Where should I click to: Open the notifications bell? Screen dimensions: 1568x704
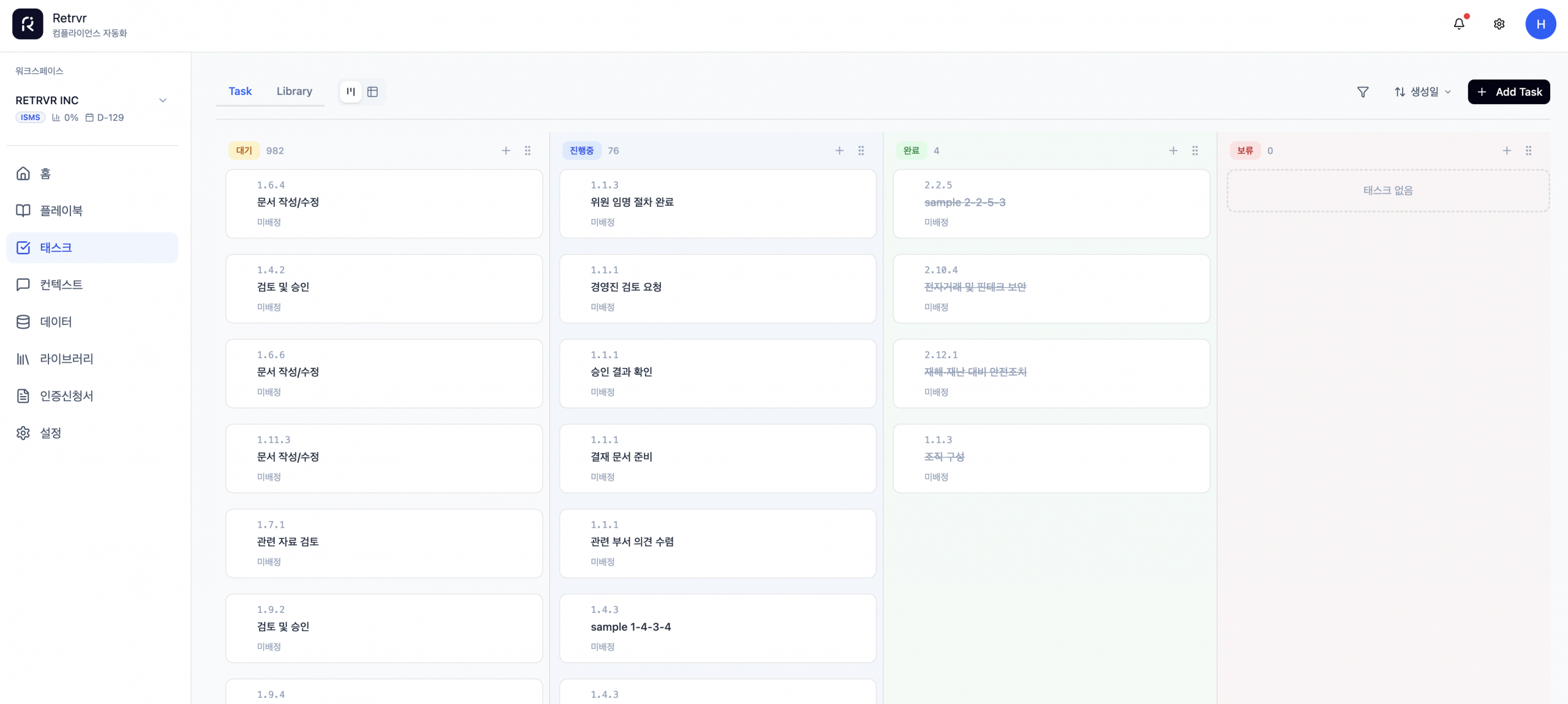[1459, 24]
